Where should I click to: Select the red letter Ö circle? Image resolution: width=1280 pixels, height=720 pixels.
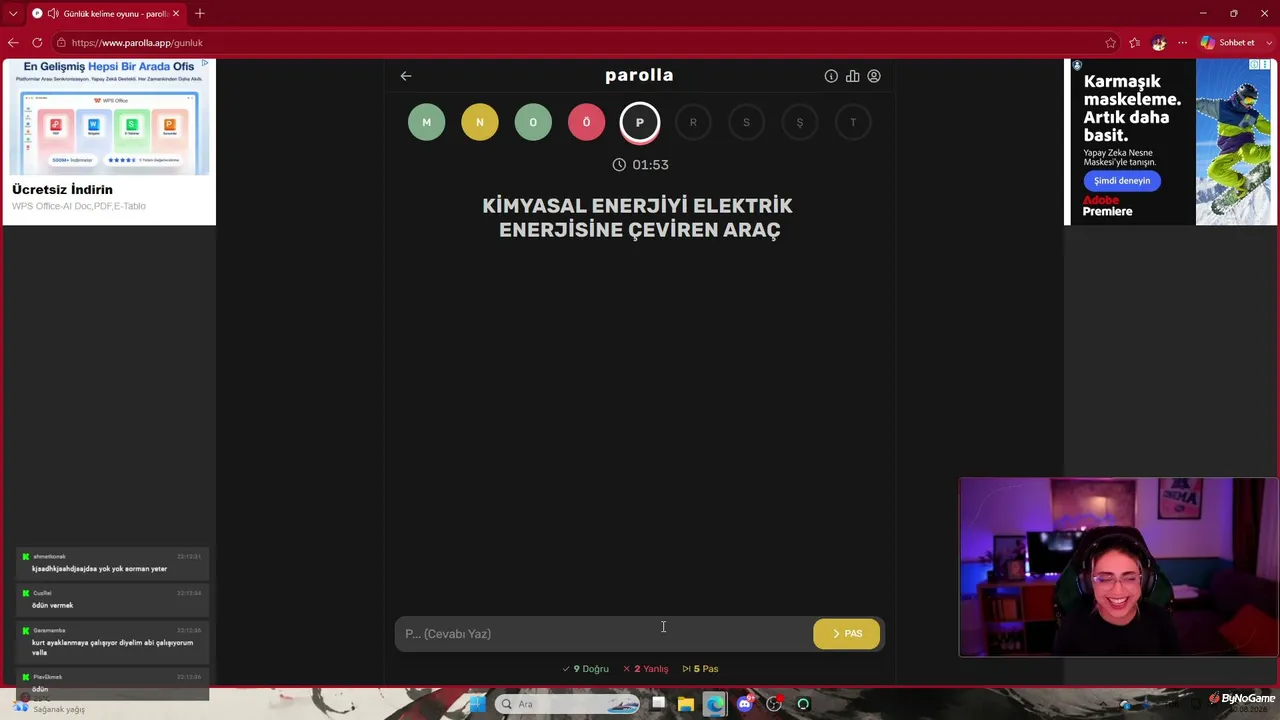click(x=586, y=122)
